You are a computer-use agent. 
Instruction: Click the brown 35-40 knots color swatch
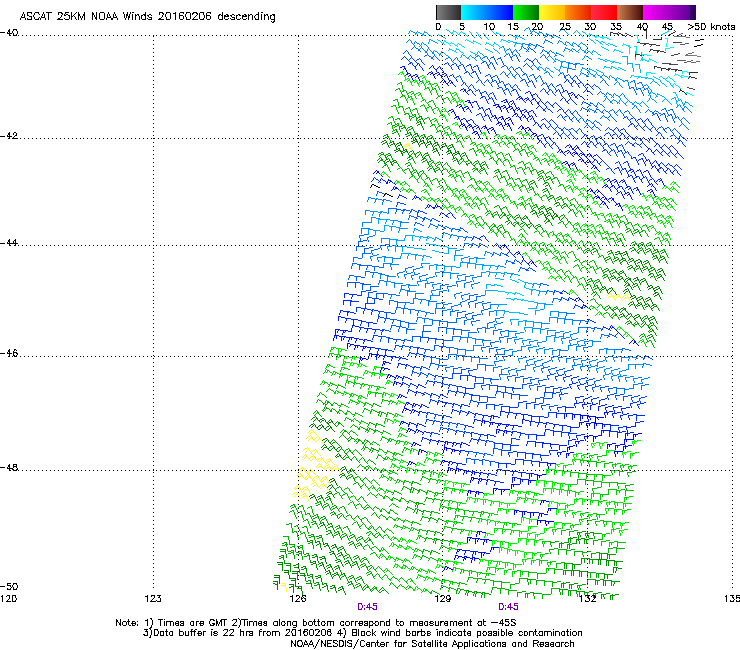[630, 12]
